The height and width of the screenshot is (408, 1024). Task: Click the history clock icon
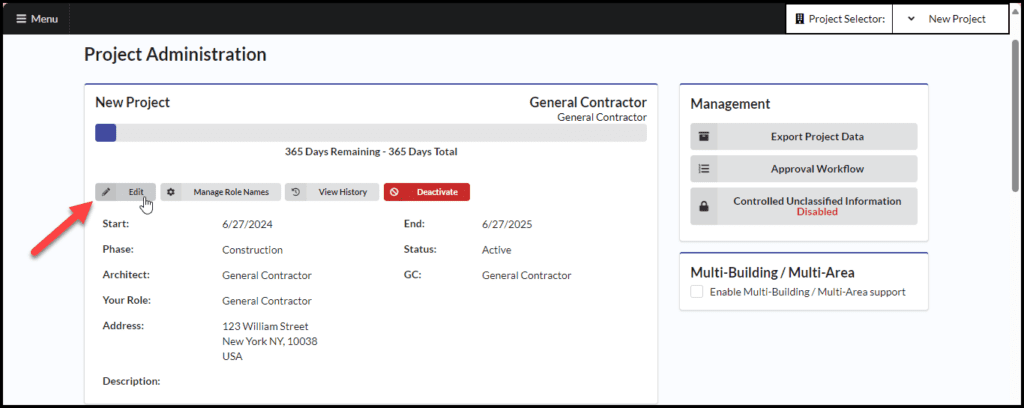click(x=296, y=192)
